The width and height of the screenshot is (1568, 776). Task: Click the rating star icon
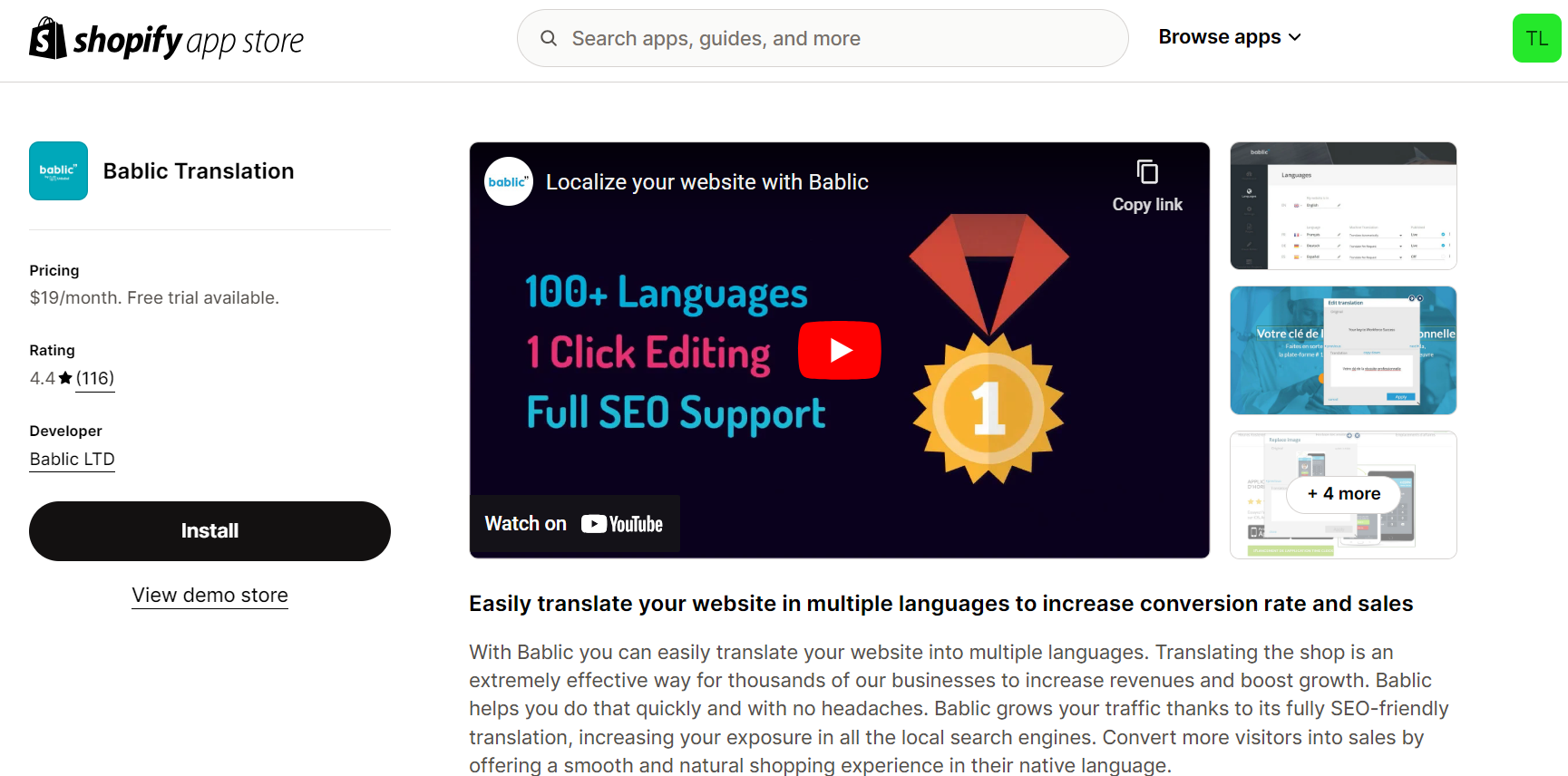[x=65, y=378]
